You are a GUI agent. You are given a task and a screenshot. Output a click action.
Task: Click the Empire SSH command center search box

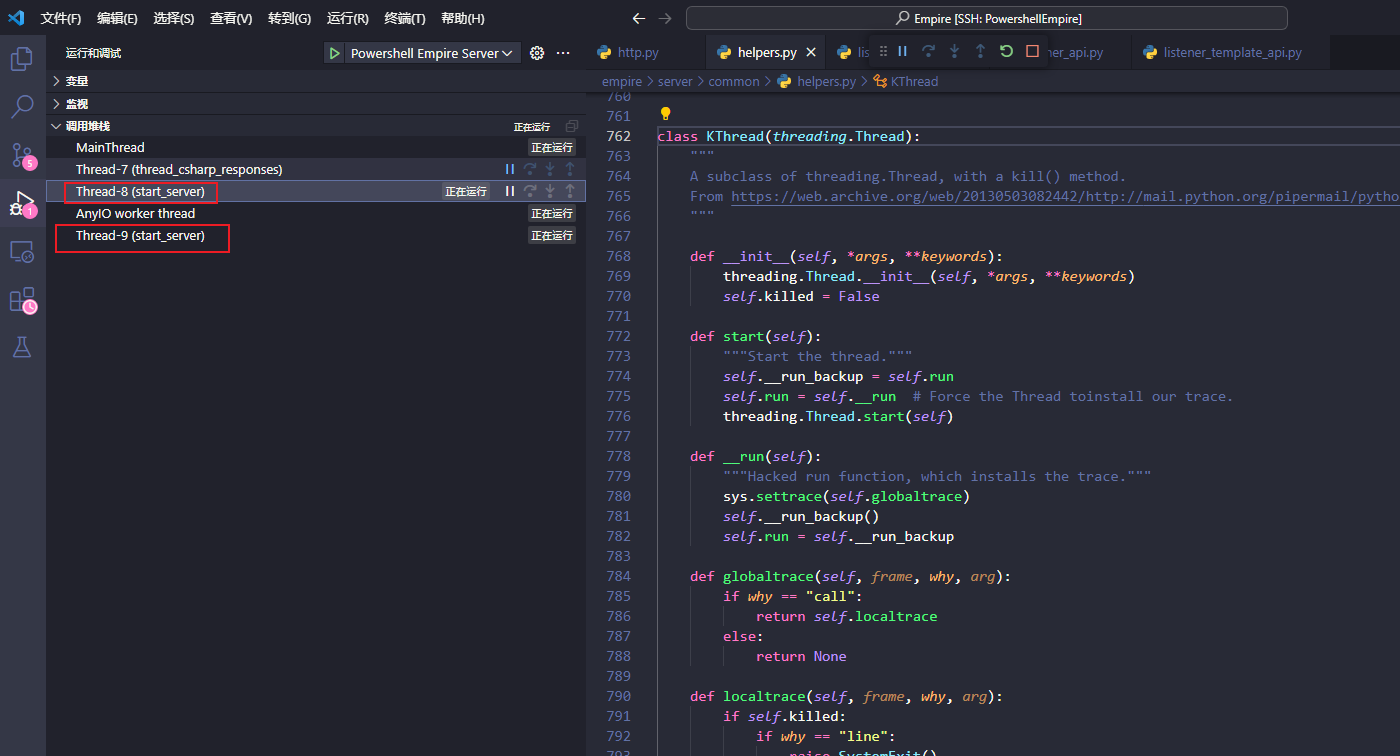987,18
